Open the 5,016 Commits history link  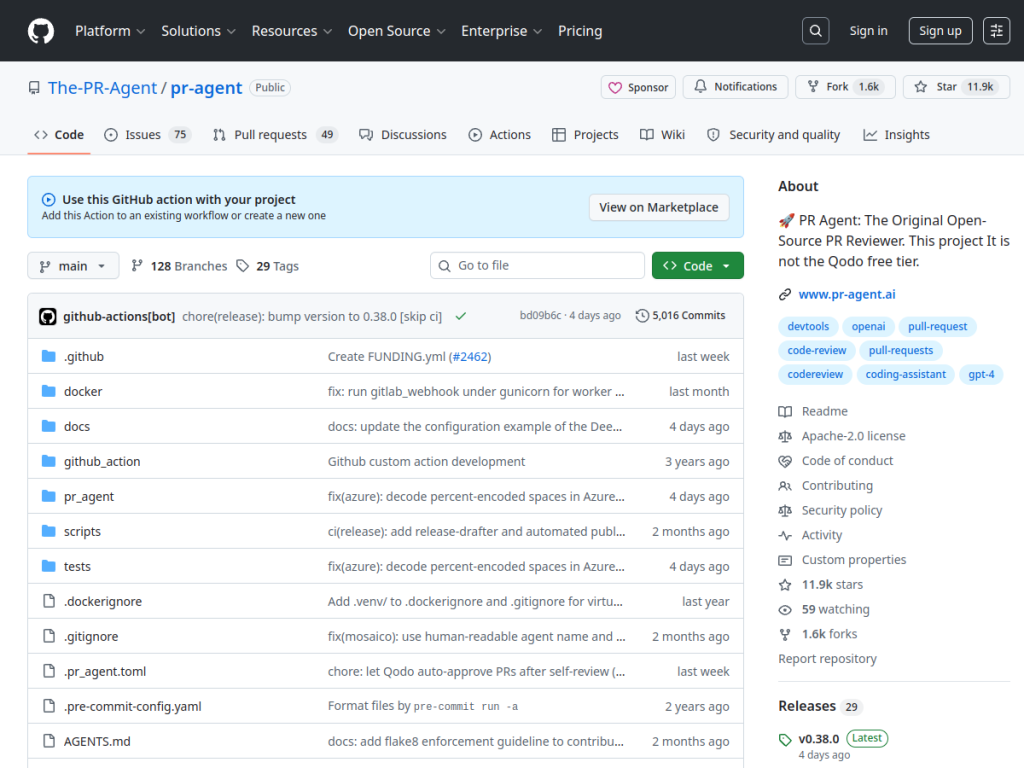coord(680,315)
